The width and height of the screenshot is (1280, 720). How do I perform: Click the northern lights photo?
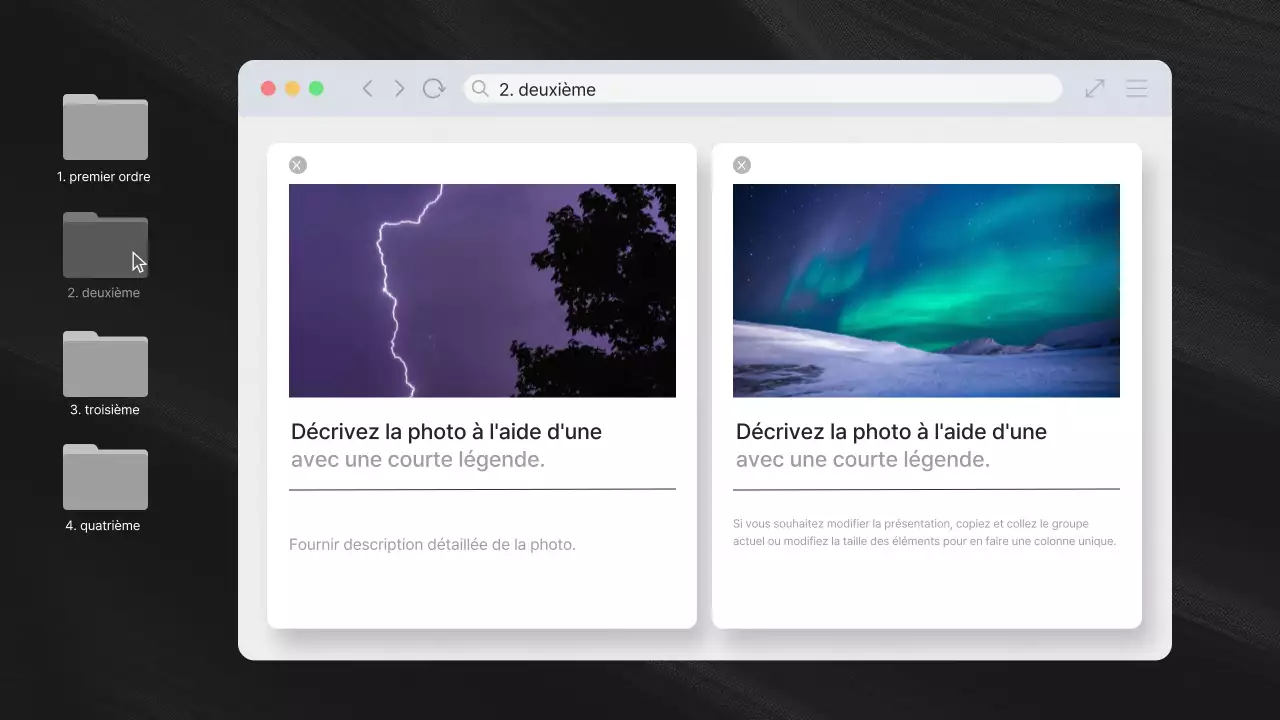[x=926, y=290]
